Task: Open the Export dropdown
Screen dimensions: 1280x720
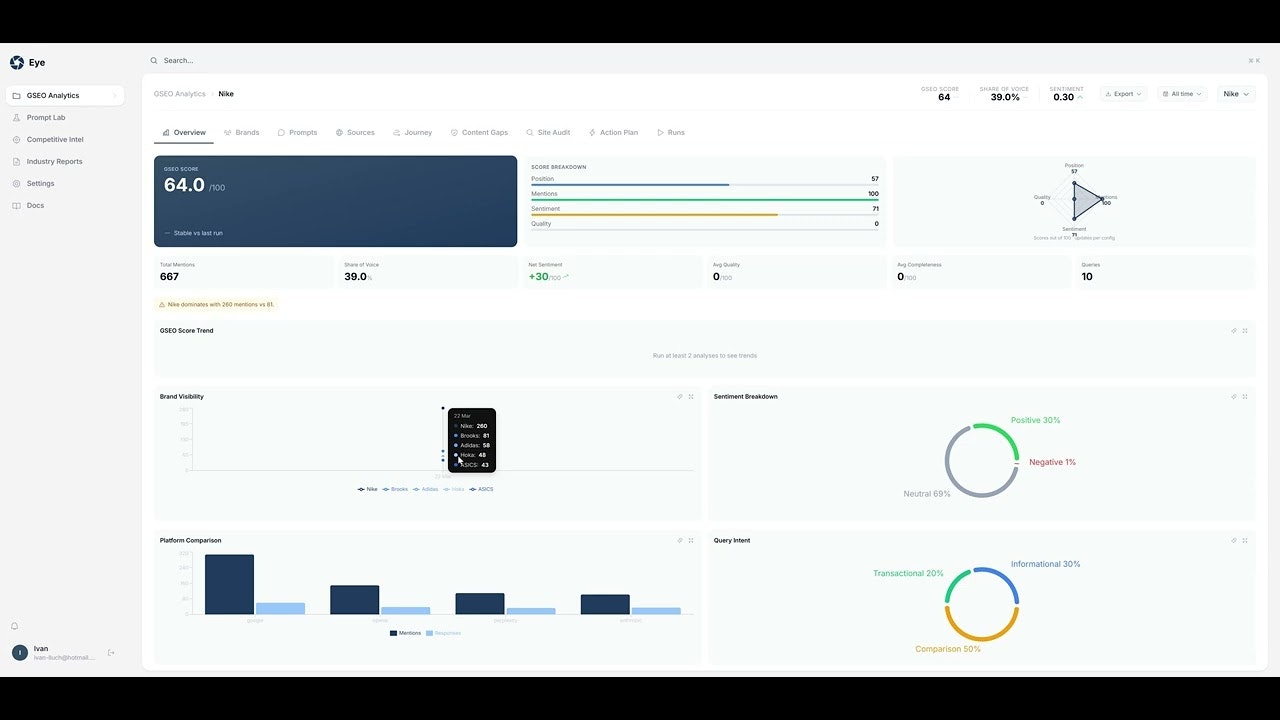Action: 1124,94
